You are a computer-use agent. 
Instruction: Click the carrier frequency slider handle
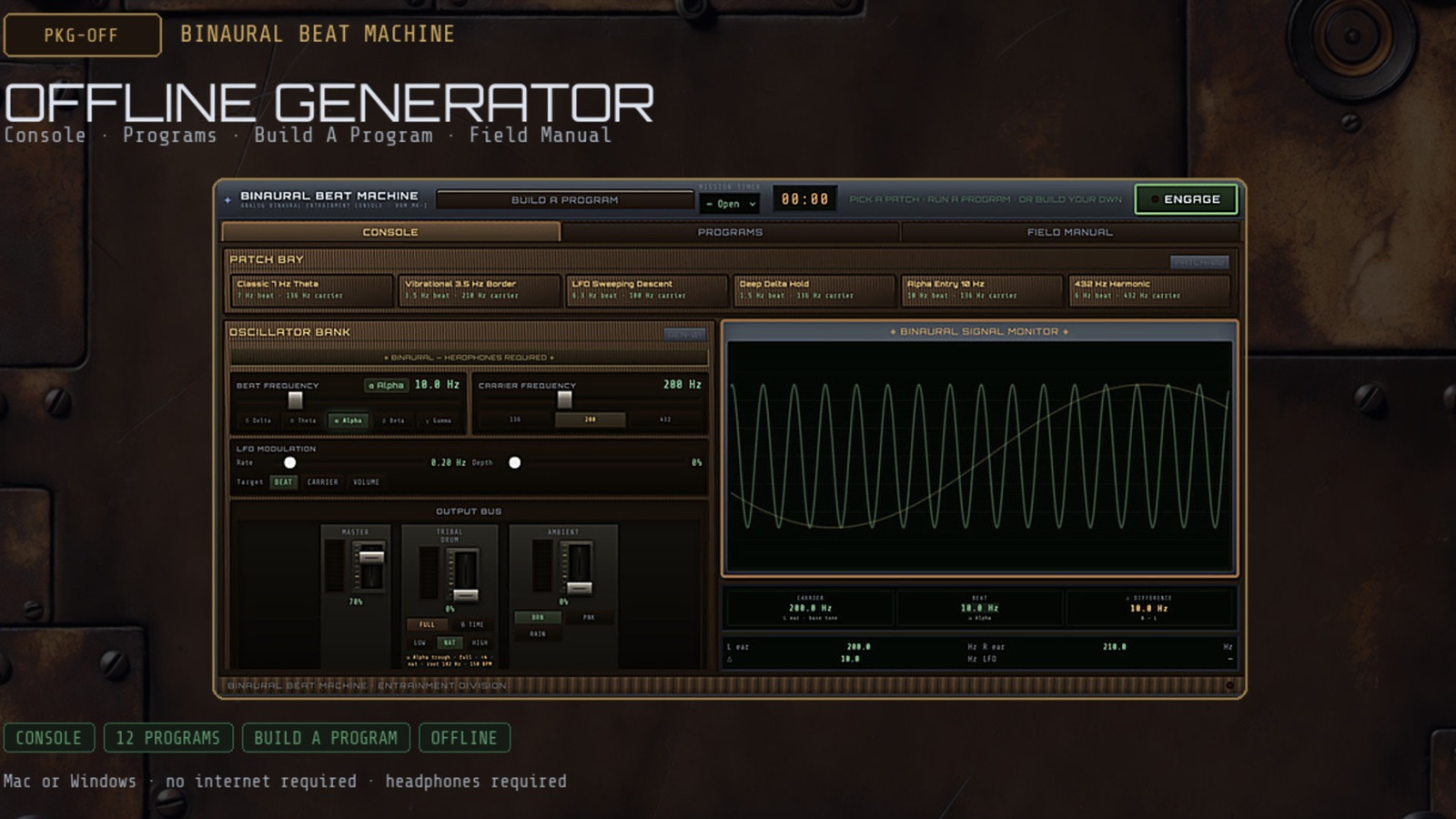tap(564, 399)
